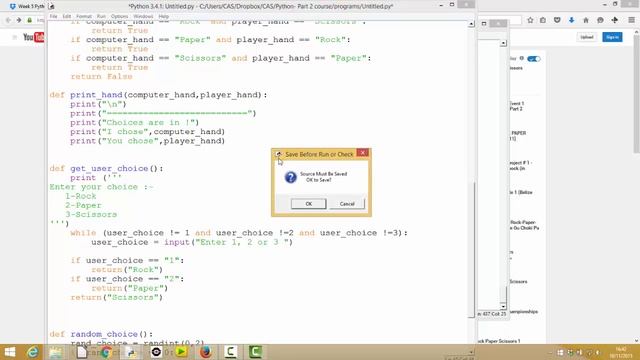The height and width of the screenshot is (360, 640).
Task: Launch Internet Explorer from taskbar
Action: pyautogui.click(x=33, y=352)
